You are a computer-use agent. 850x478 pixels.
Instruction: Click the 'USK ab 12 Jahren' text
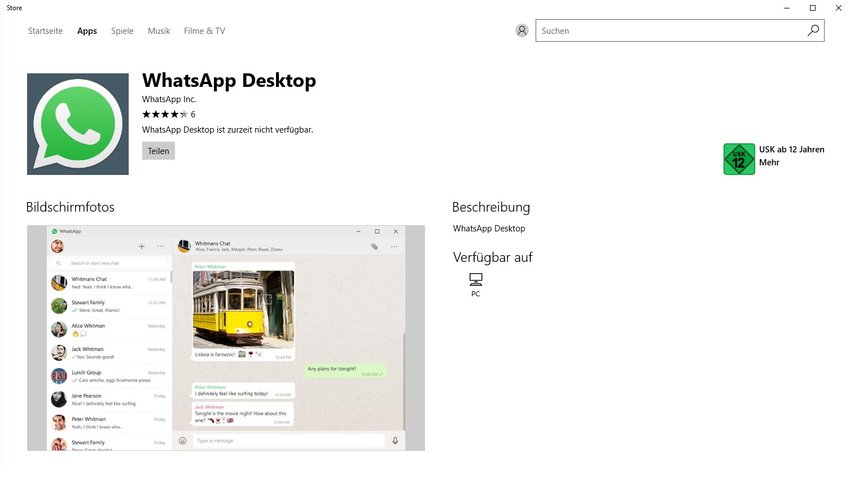(x=791, y=150)
